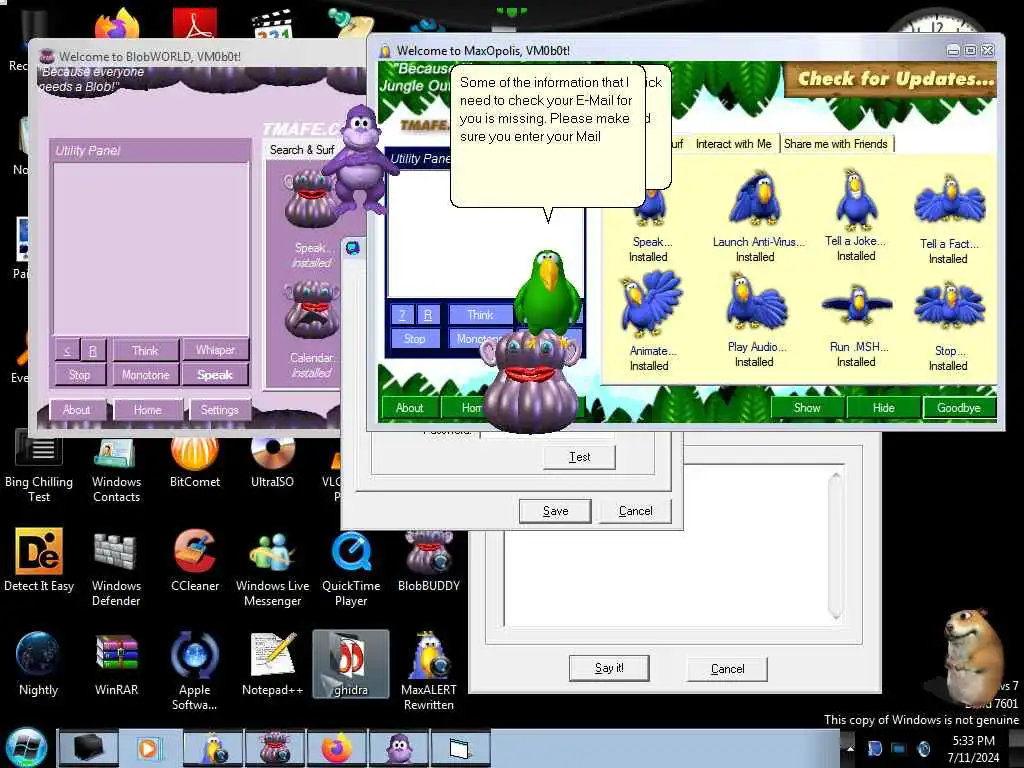Click Stop button in BlobWORLD utility panel
The width and height of the screenshot is (1024, 768).
coord(80,375)
